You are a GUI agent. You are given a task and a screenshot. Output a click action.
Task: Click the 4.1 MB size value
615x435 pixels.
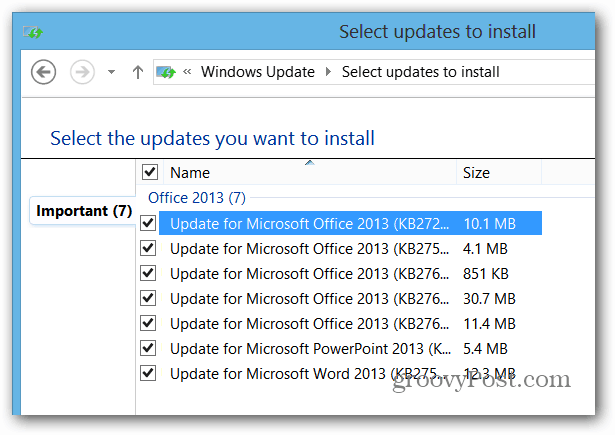coord(485,249)
